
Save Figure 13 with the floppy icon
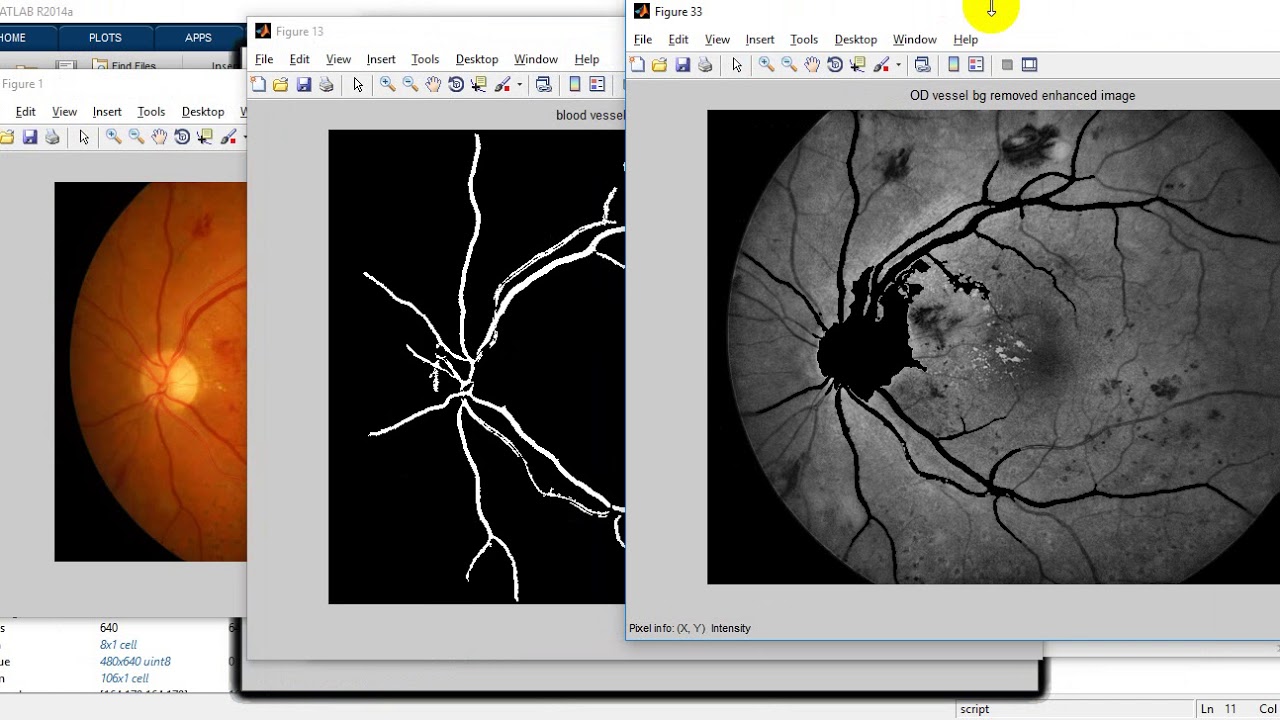pos(303,85)
